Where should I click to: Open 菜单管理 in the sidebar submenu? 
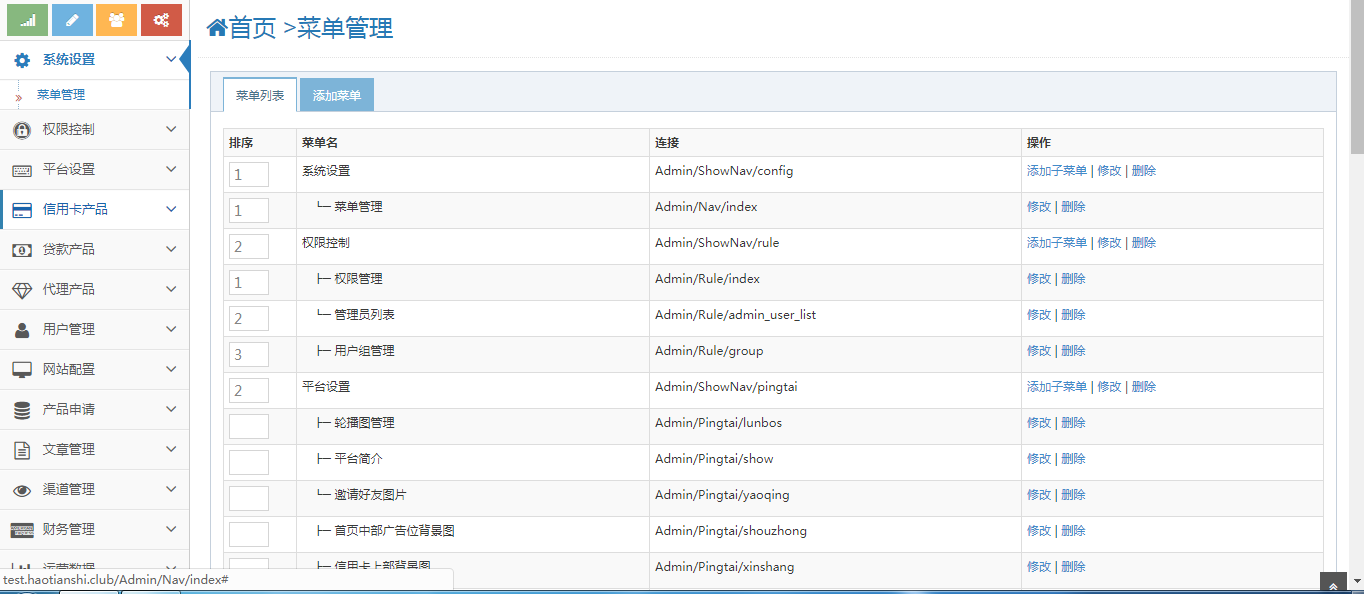61,95
